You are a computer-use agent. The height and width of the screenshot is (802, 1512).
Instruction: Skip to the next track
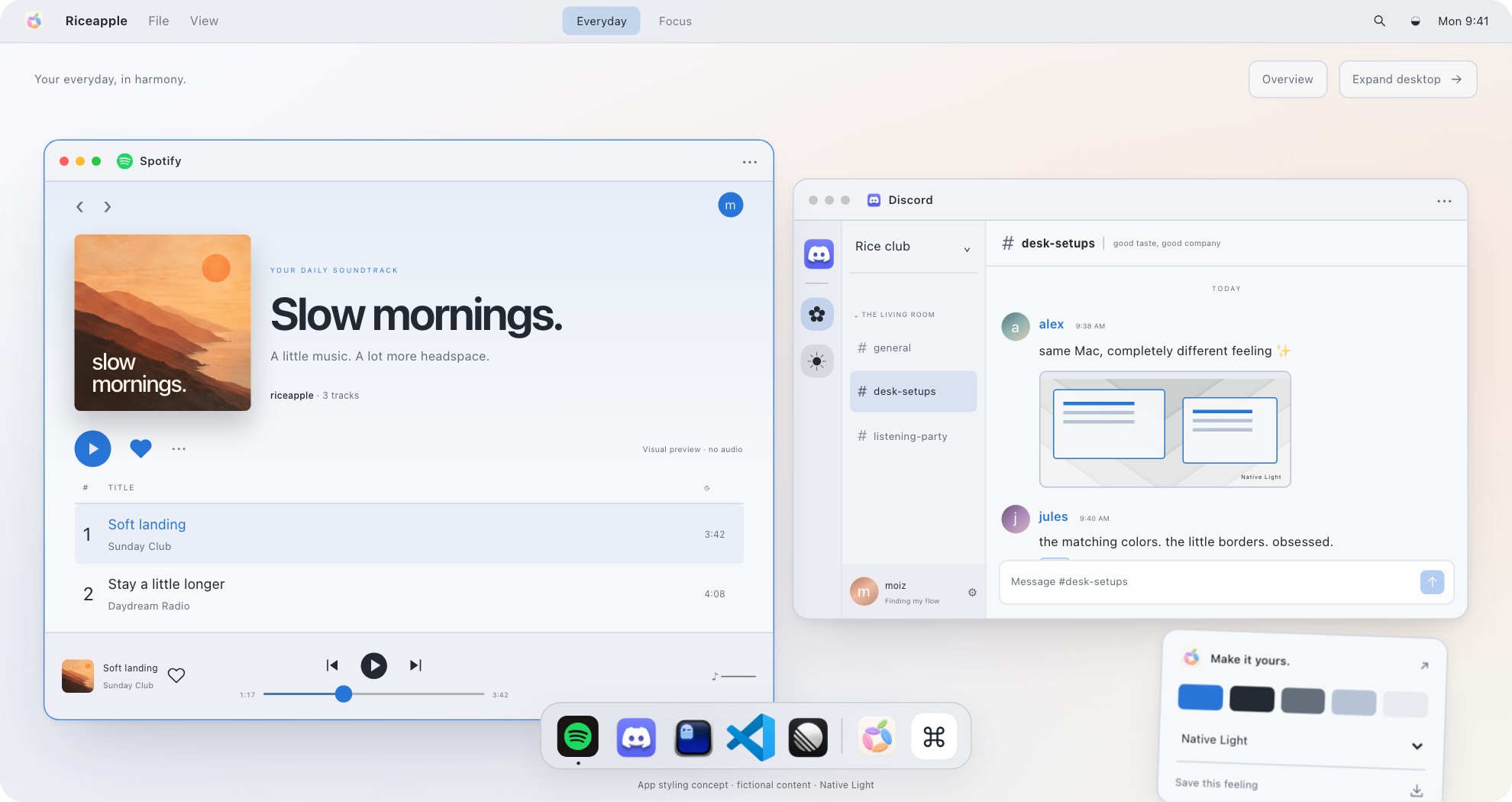click(x=415, y=665)
